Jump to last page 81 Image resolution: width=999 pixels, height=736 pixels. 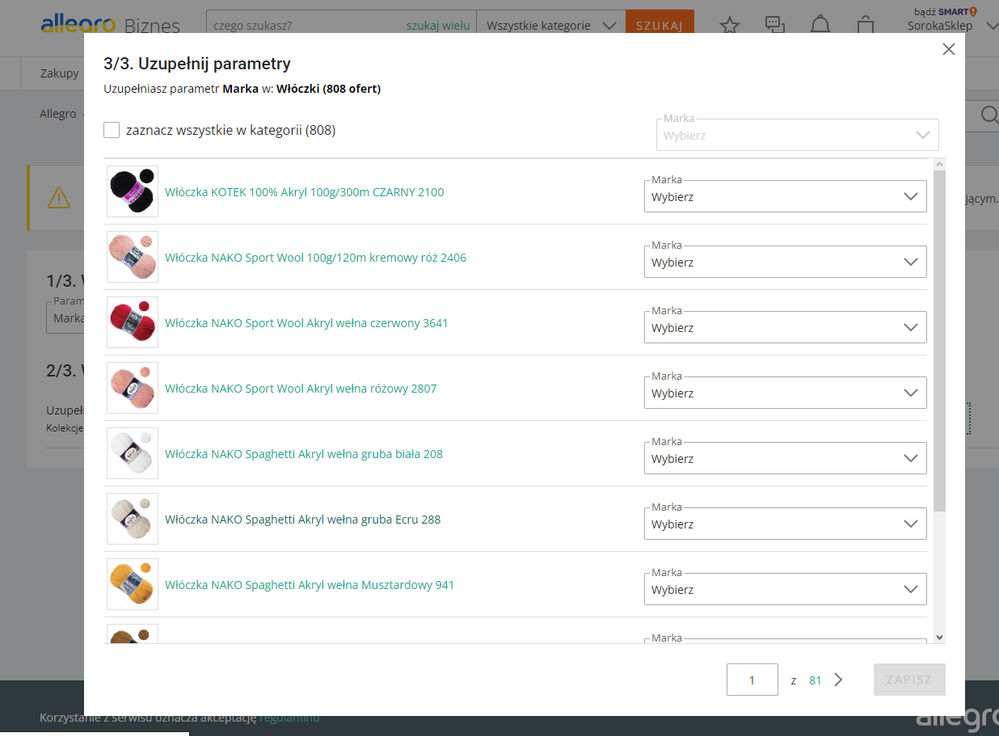pyautogui.click(x=815, y=681)
